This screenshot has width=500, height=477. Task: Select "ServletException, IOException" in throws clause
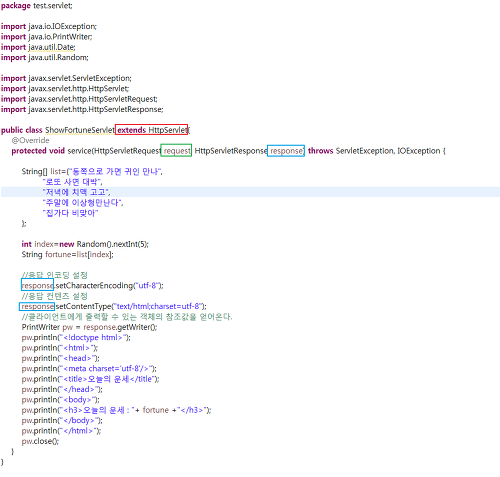click(388, 151)
